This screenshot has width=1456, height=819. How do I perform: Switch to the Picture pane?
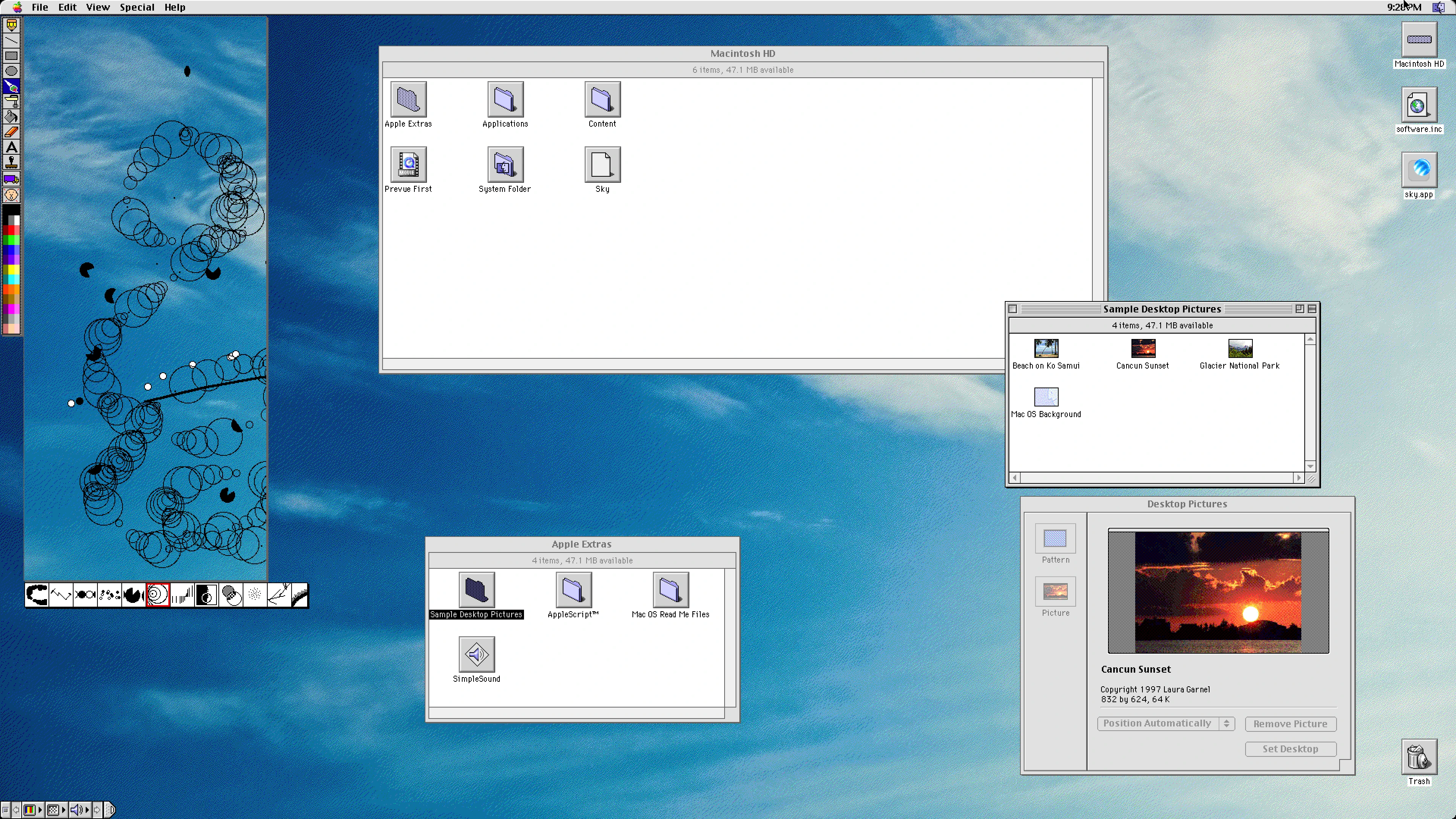[1055, 598]
